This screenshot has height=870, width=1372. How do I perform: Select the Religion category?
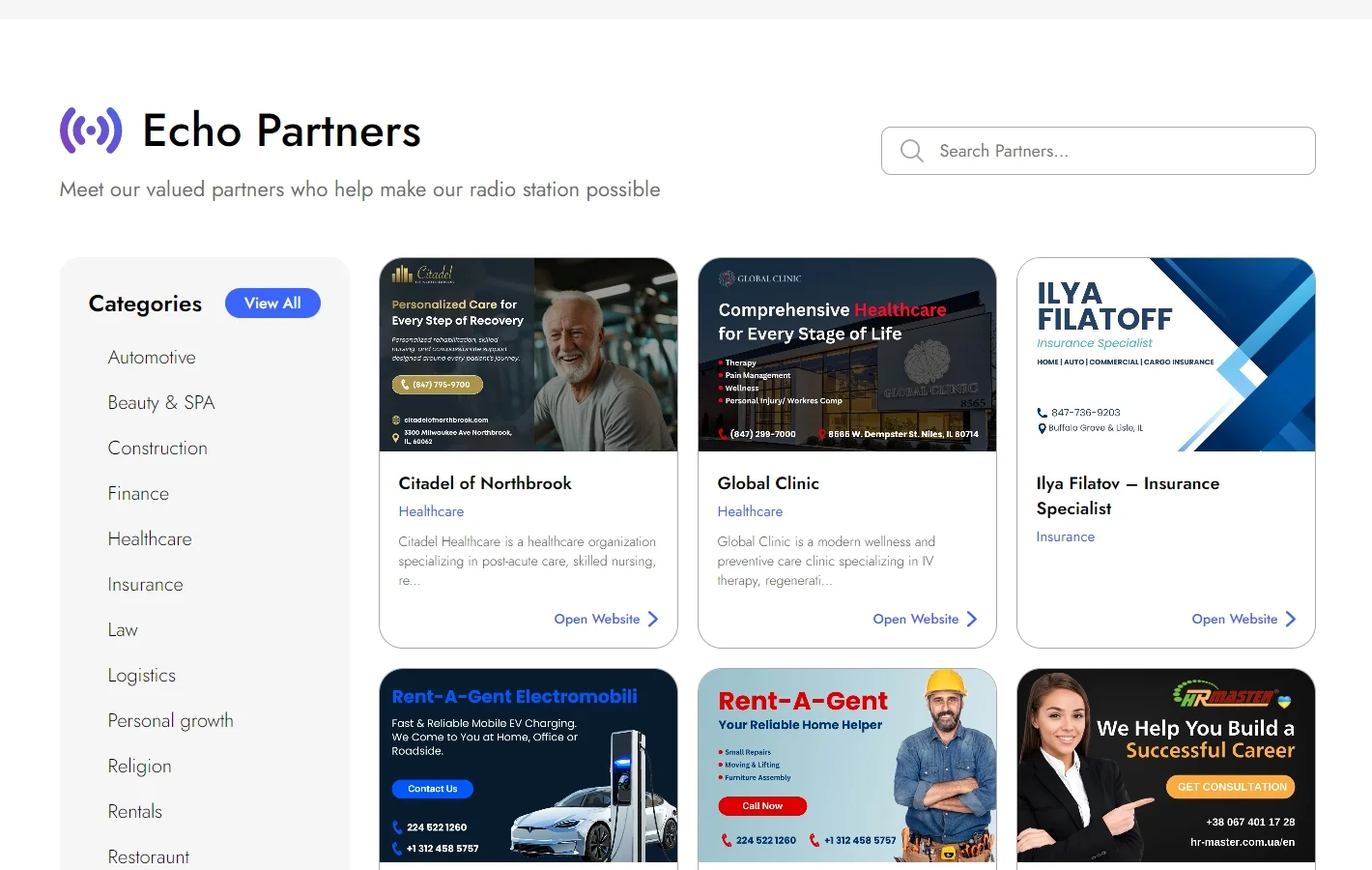click(140, 767)
